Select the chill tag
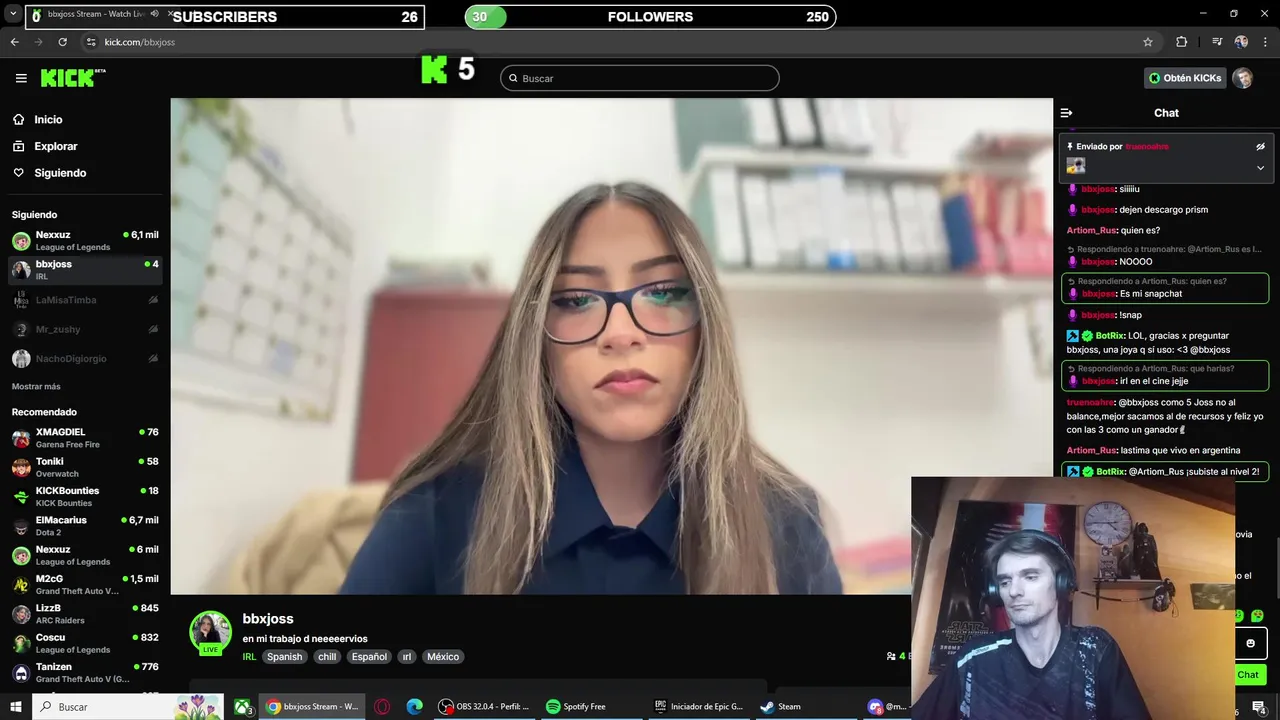The height and width of the screenshot is (720, 1280). [x=327, y=657]
